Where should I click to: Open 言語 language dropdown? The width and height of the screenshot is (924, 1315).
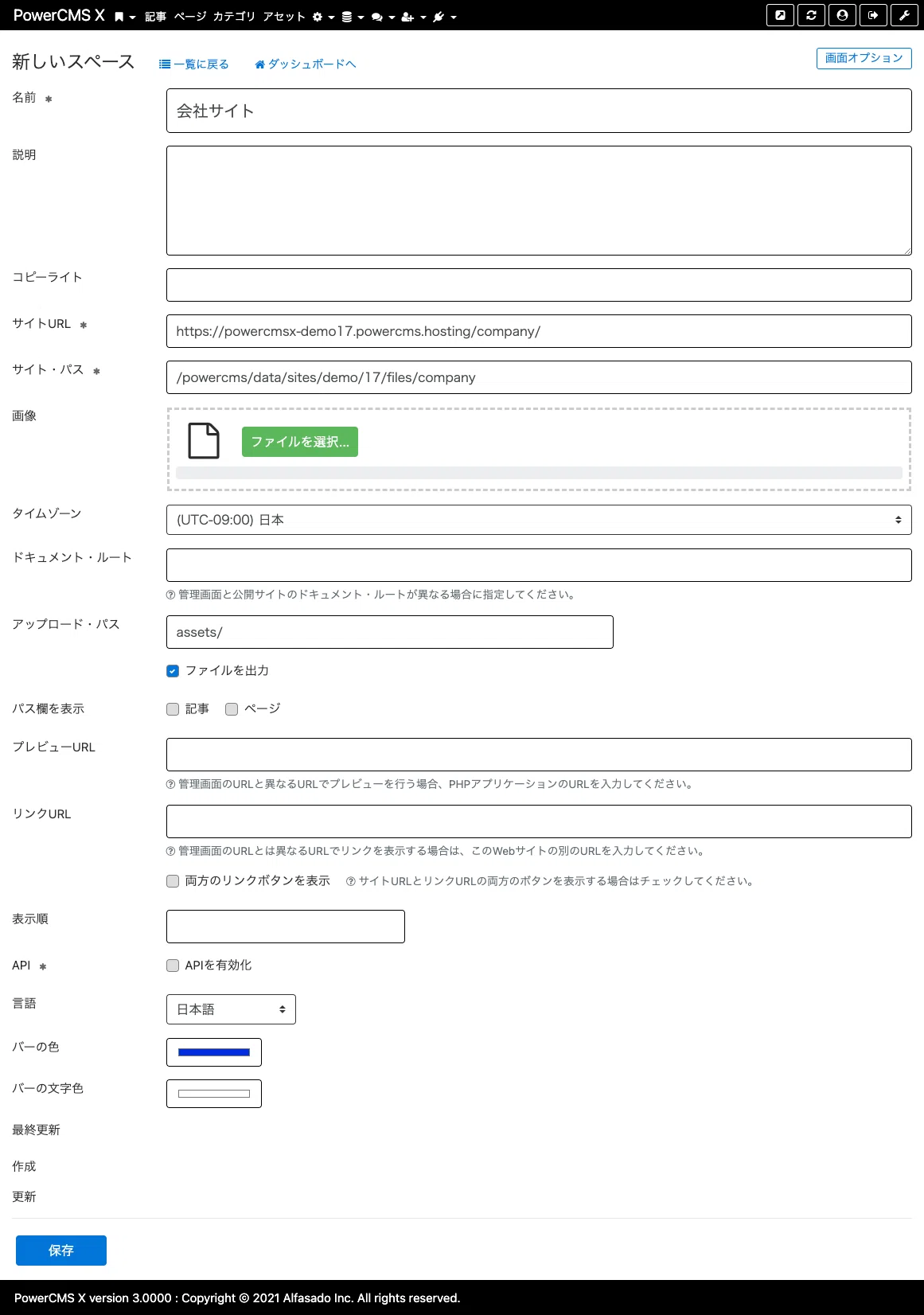pyautogui.click(x=231, y=1009)
